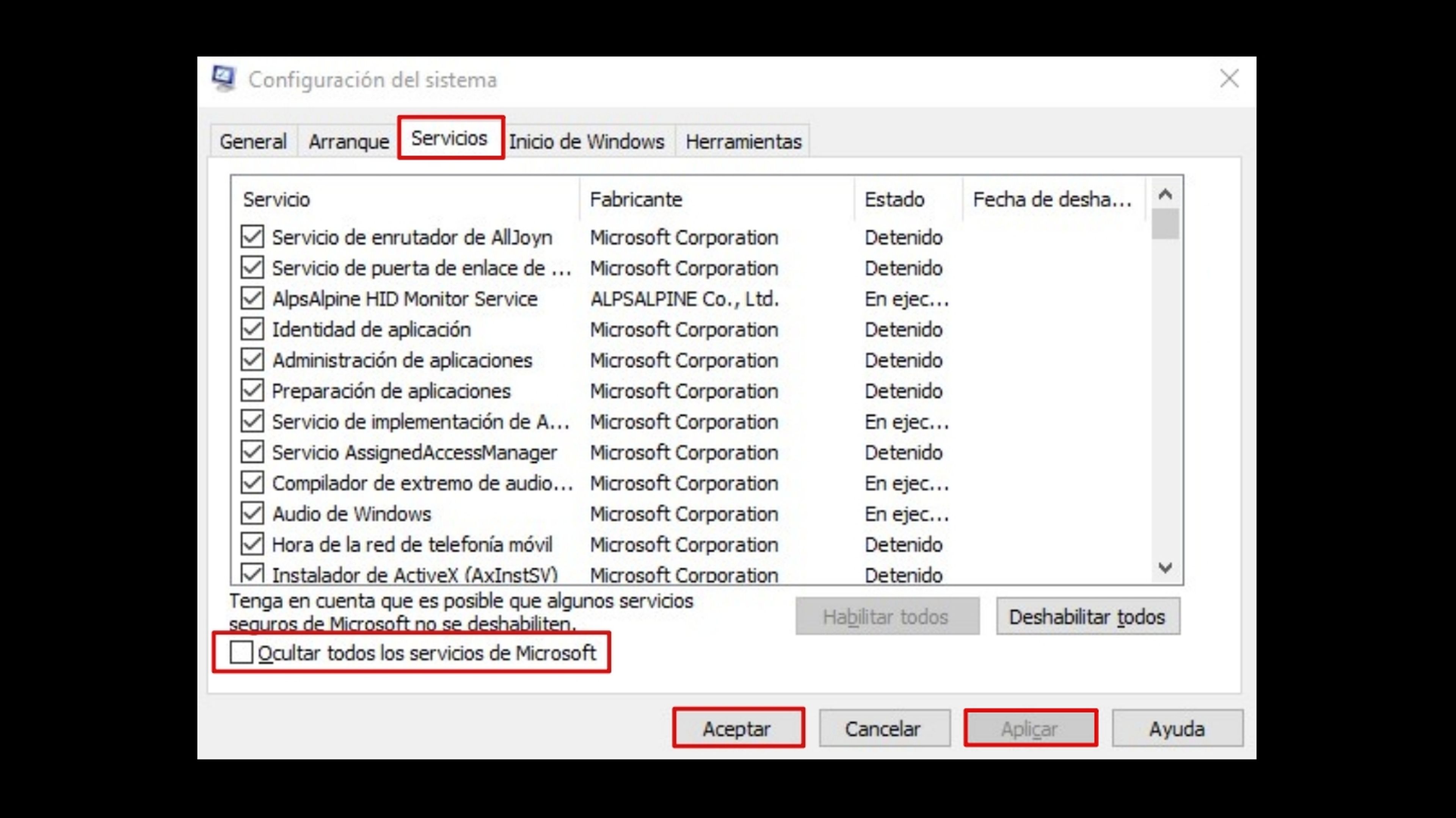The height and width of the screenshot is (818, 1456).
Task: Click the Cancelar button
Action: coord(885,728)
